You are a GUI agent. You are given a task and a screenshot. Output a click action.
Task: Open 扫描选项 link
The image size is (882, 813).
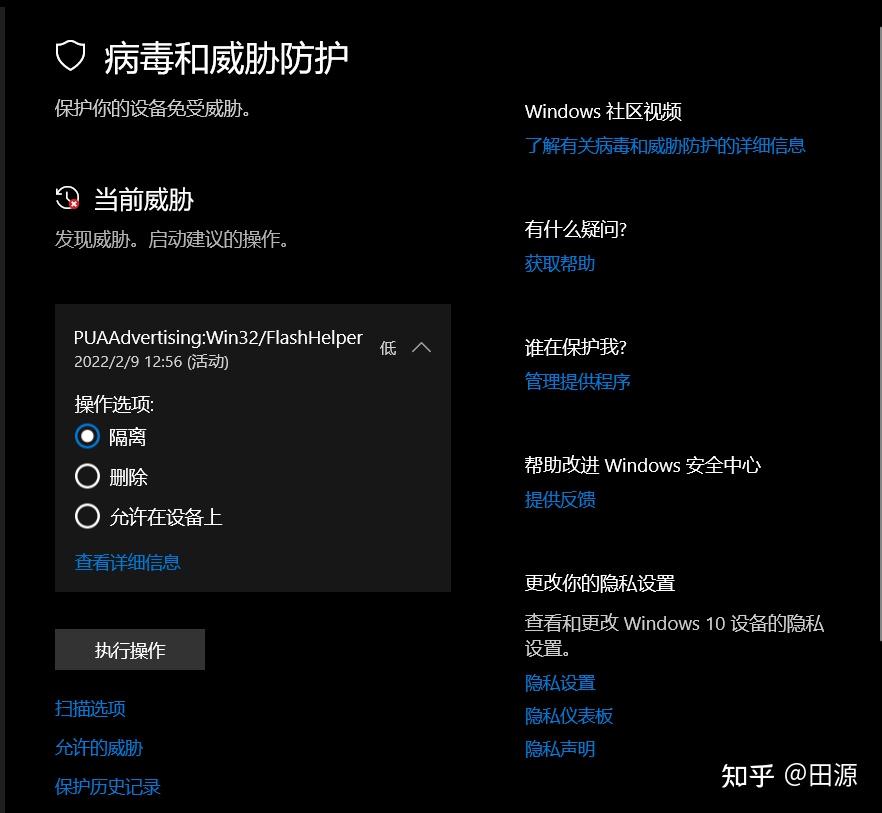tap(90, 708)
